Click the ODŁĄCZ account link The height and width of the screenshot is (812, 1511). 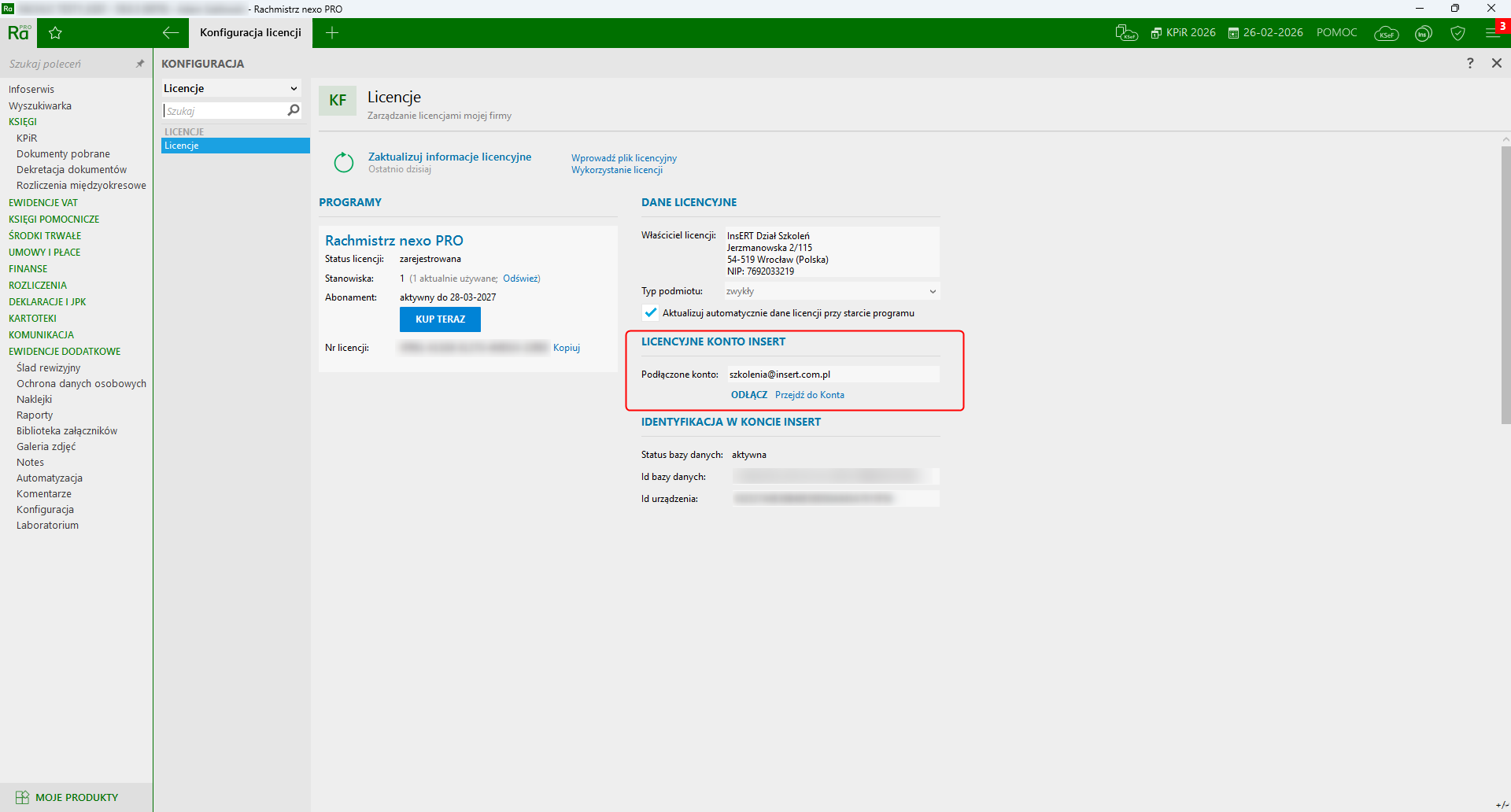[748, 395]
